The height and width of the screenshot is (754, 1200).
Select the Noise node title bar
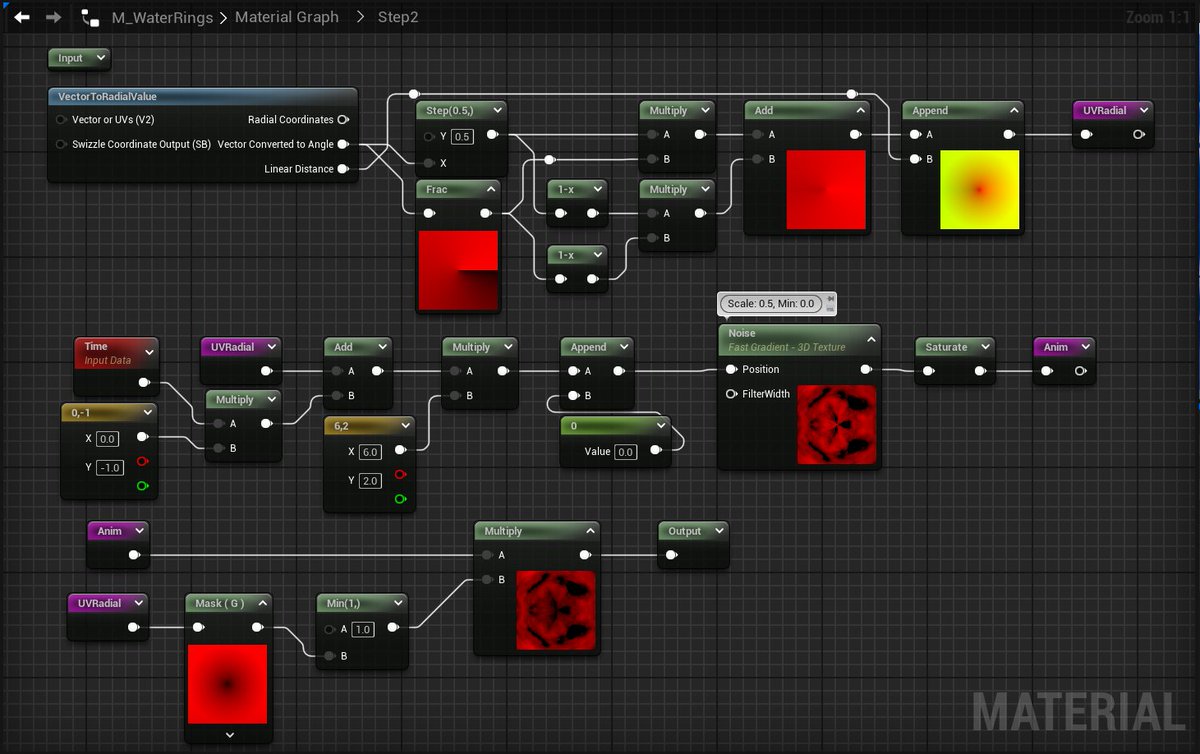(799, 339)
